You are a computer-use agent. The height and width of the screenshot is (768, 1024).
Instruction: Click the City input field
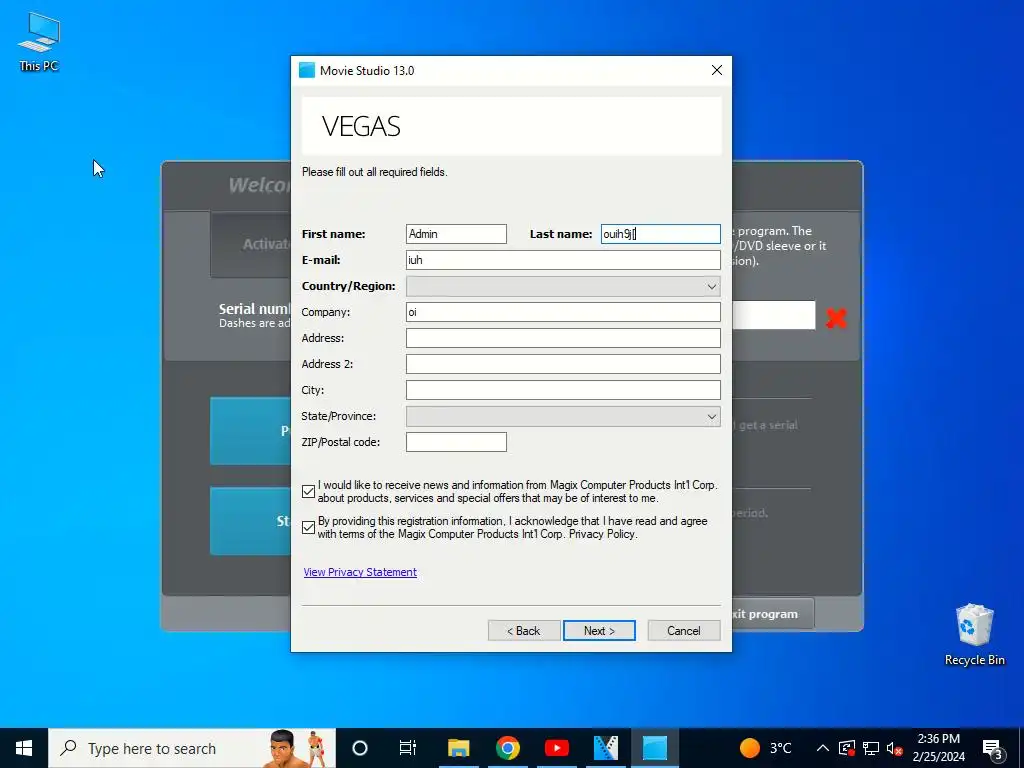point(563,391)
